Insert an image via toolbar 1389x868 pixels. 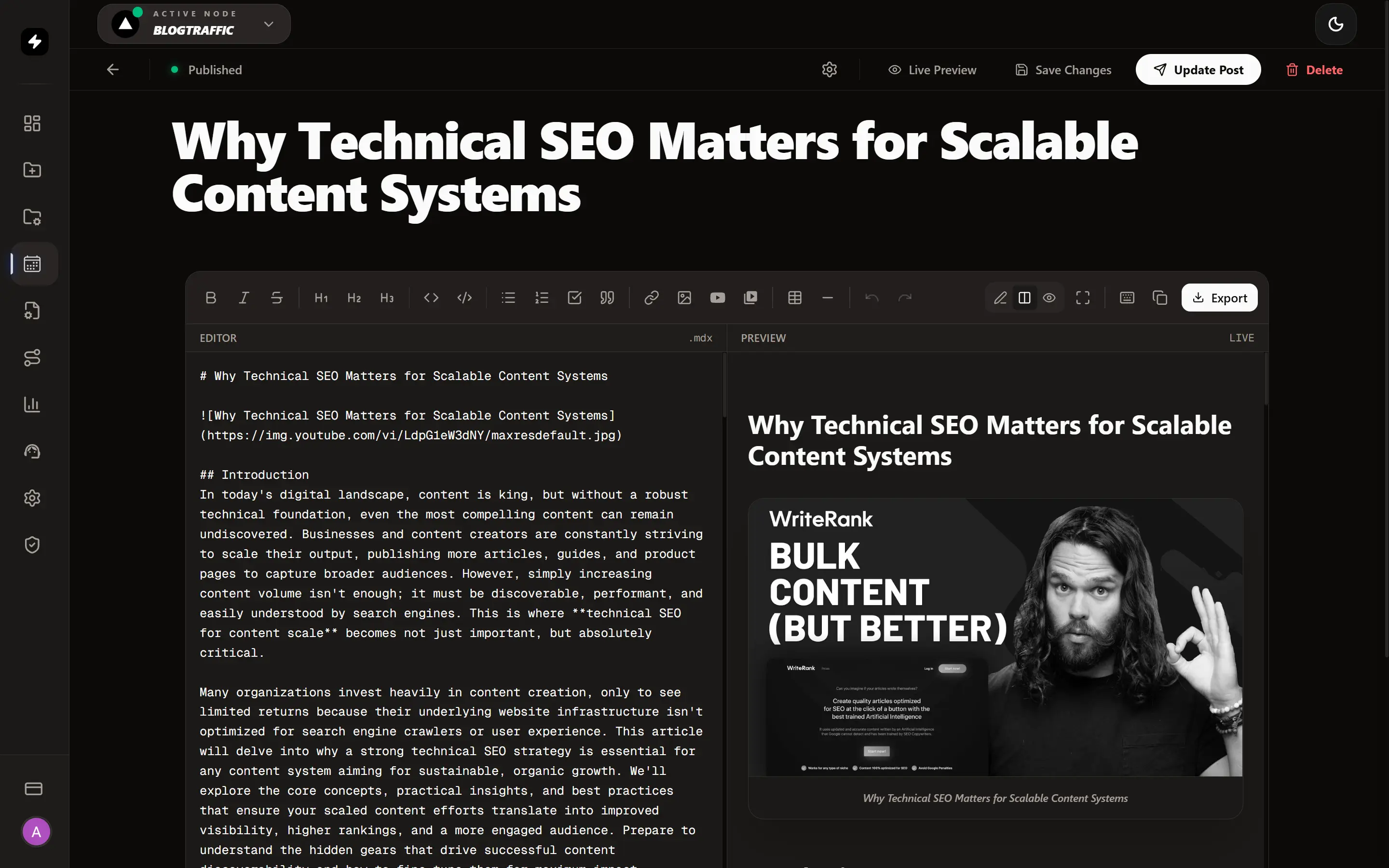[684, 298]
